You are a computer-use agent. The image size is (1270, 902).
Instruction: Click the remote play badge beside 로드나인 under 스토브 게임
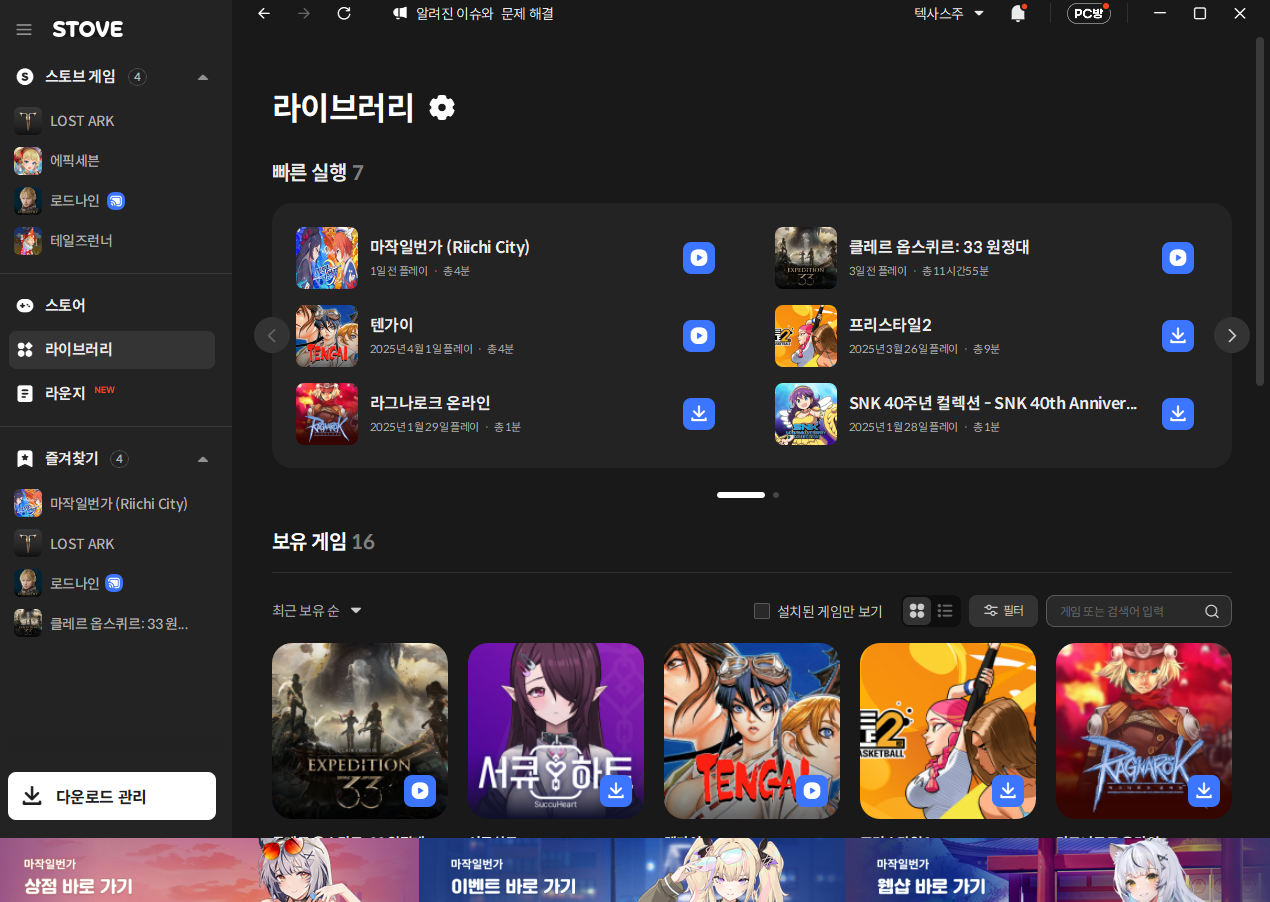click(116, 201)
